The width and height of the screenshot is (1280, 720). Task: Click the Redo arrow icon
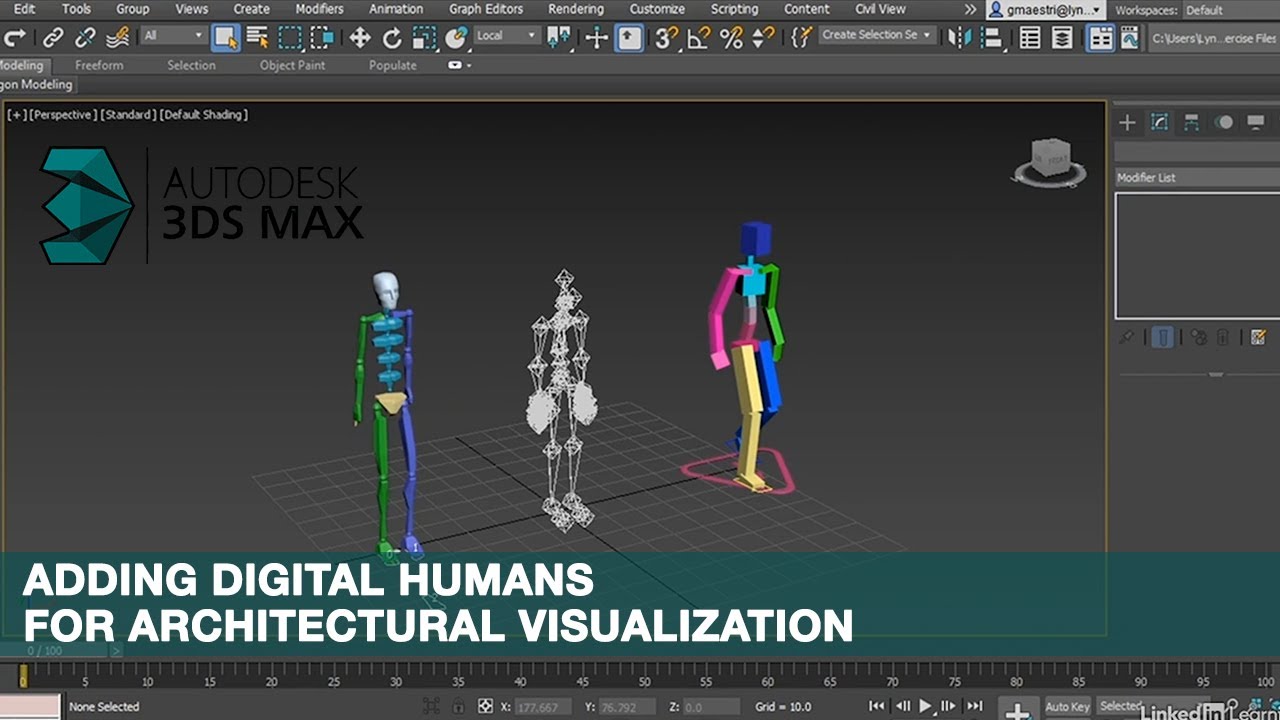15,39
